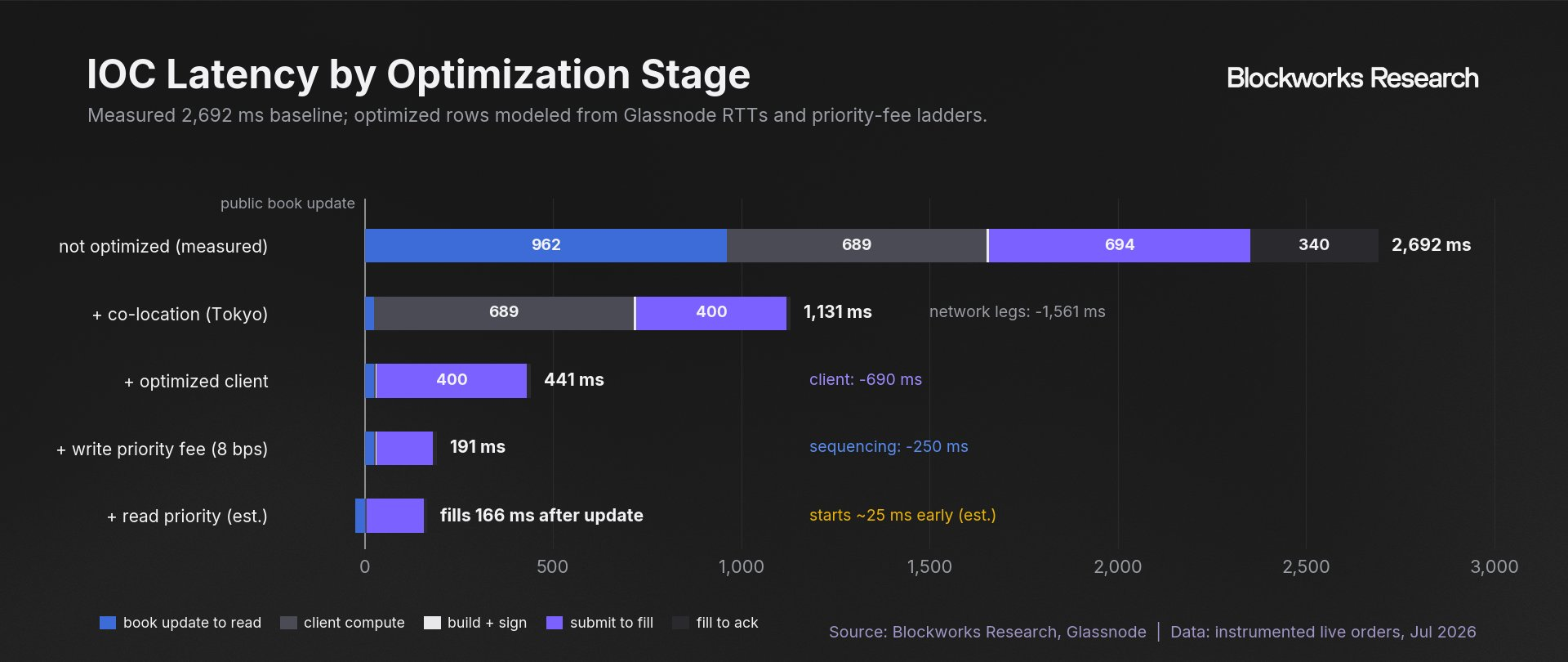
Task: Click the purple bar in write priority fee row
Action: (x=404, y=448)
